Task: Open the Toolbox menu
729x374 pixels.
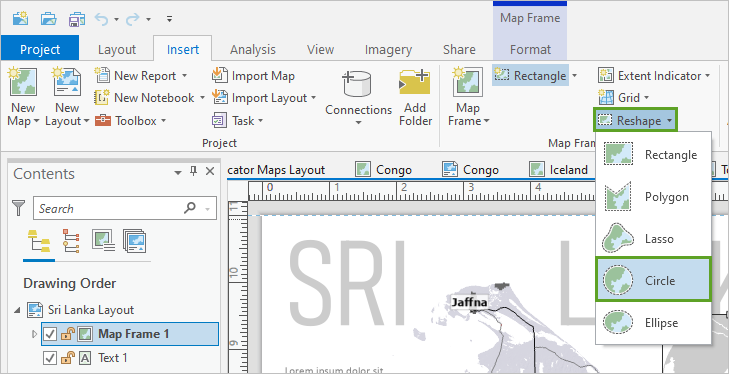Action: tap(130, 121)
